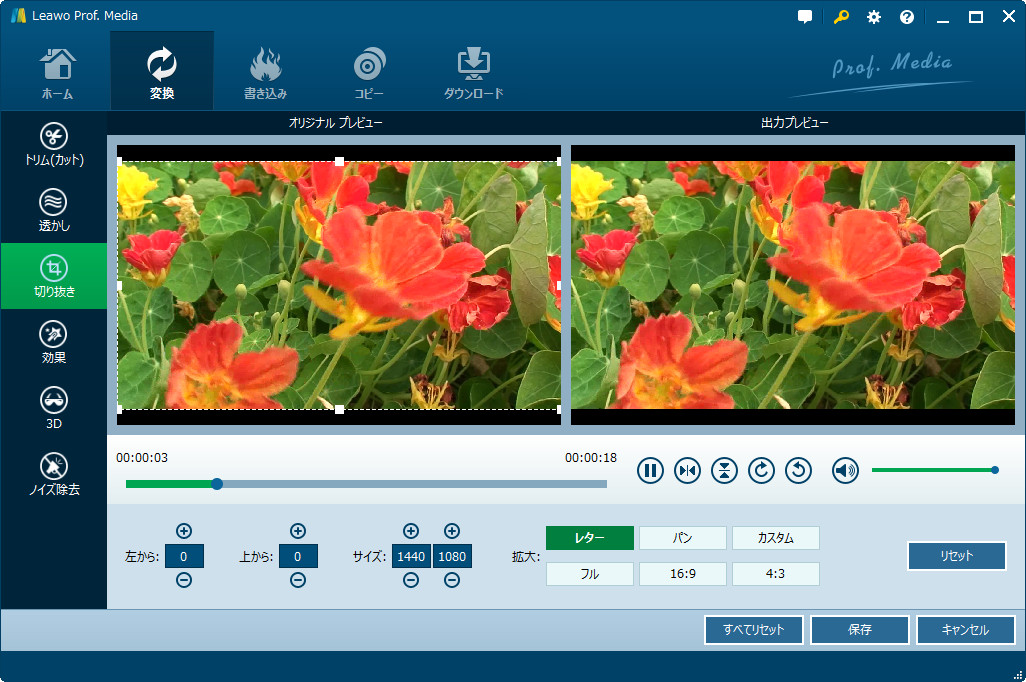Select the パン zoom mode
This screenshot has width=1026, height=682.
pyautogui.click(x=682, y=538)
